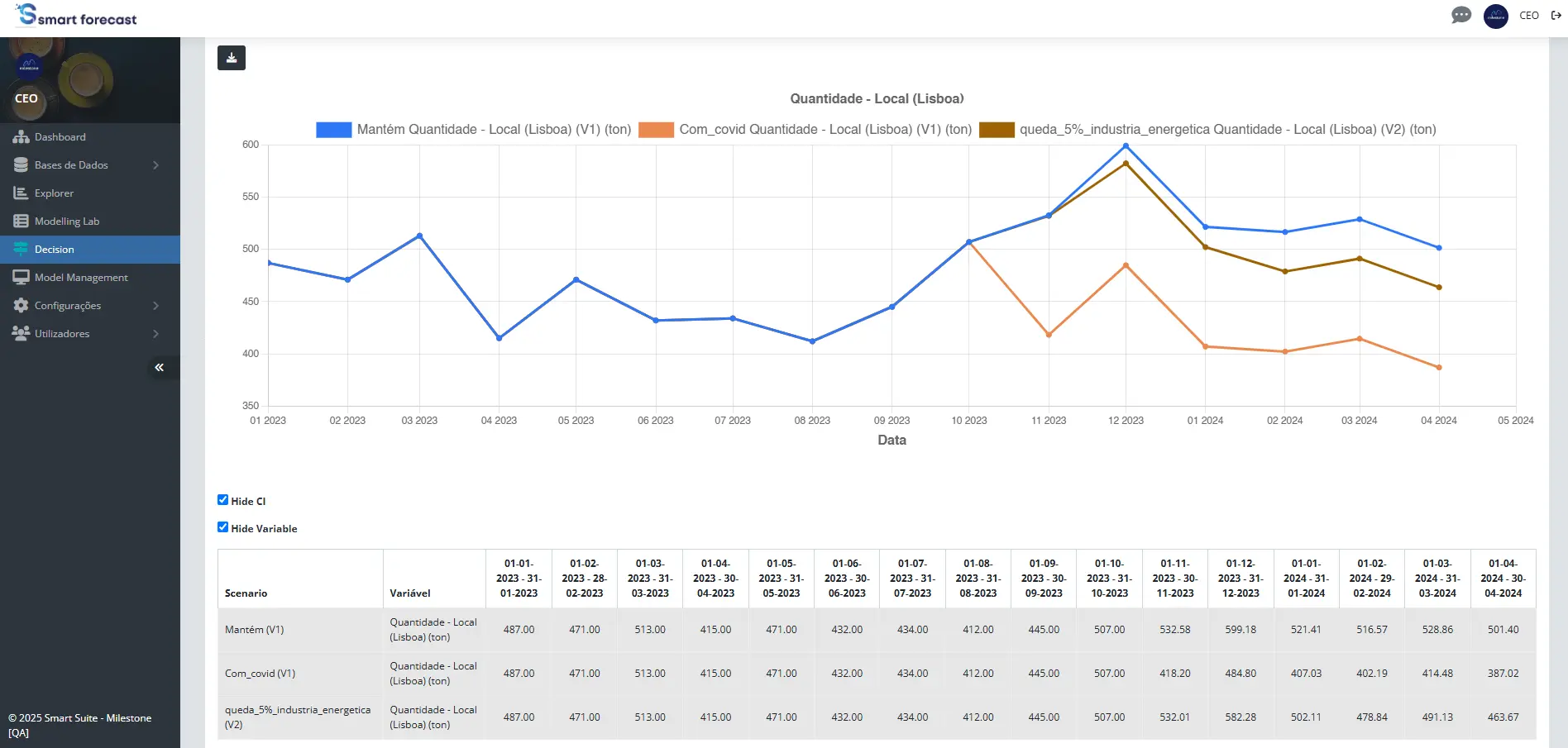Screen dimensions: 1568x748
Task: Select the Decision menu item
Action: [x=55, y=250]
